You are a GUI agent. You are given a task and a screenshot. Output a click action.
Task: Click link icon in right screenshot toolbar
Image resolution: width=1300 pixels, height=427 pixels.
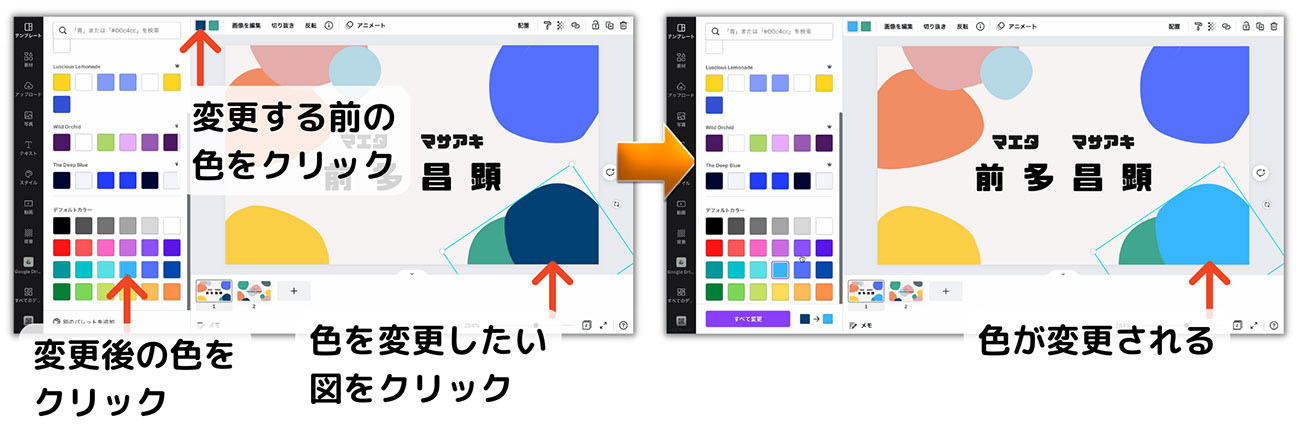tap(1226, 26)
